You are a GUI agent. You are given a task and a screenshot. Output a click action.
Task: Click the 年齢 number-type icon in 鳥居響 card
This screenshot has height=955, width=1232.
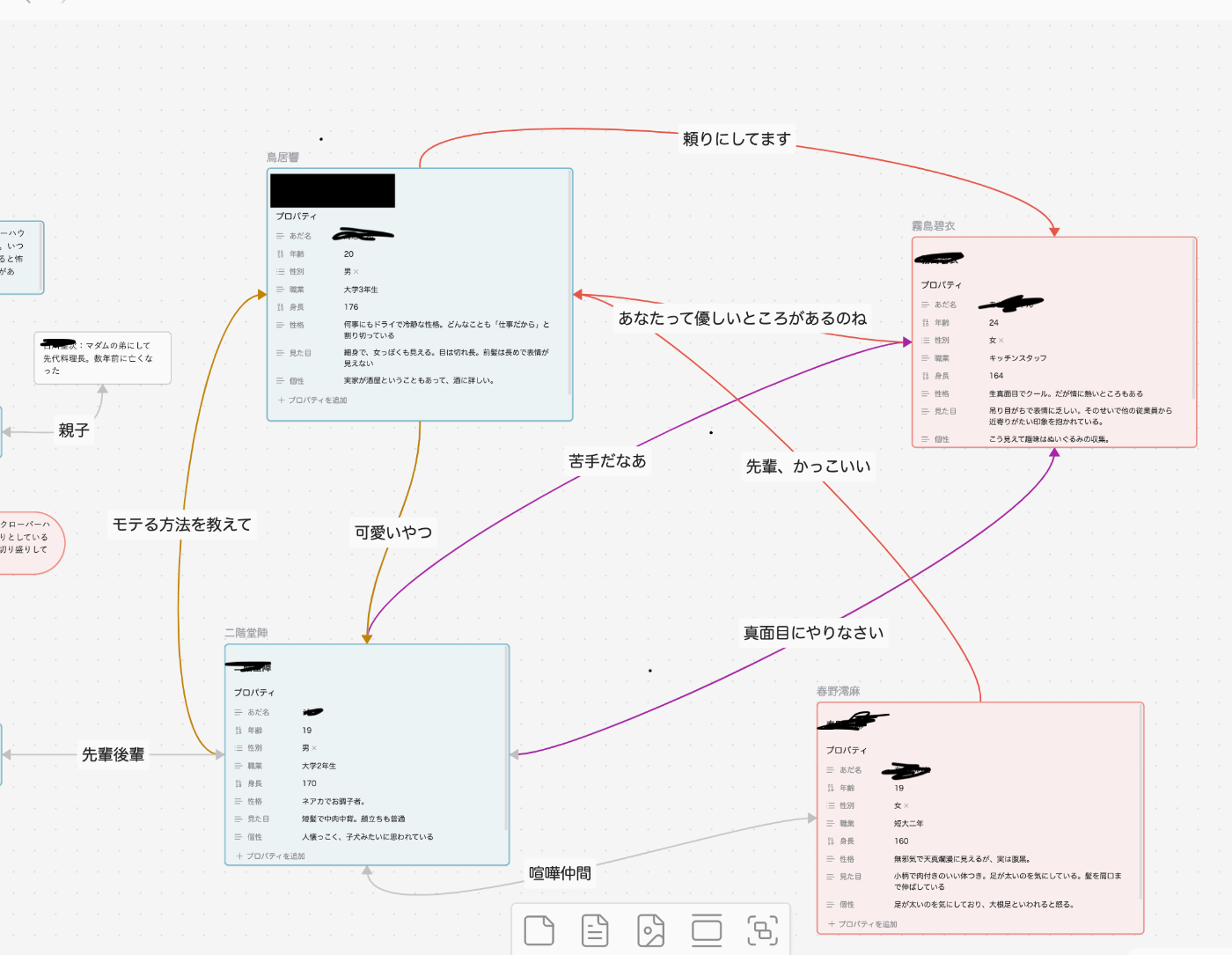coord(281,254)
